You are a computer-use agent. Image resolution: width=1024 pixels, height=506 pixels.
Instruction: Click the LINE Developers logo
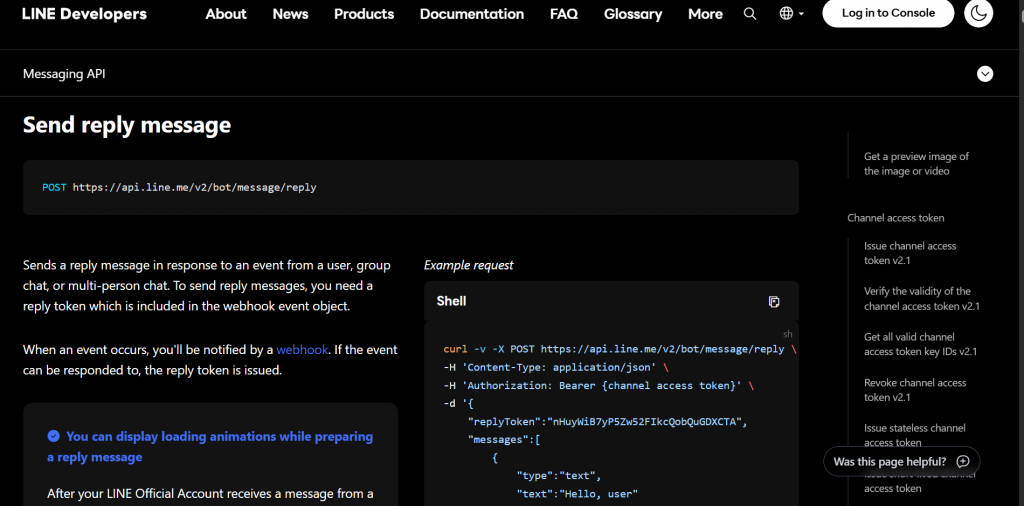click(x=85, y=14)
